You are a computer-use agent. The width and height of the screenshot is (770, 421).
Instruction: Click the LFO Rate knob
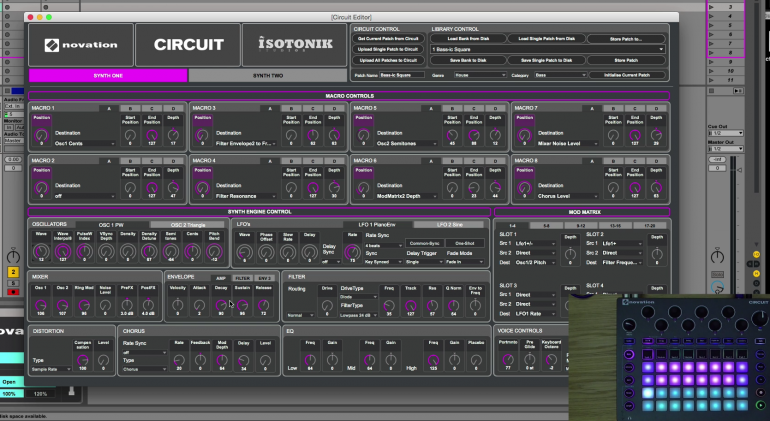(352, 252)
